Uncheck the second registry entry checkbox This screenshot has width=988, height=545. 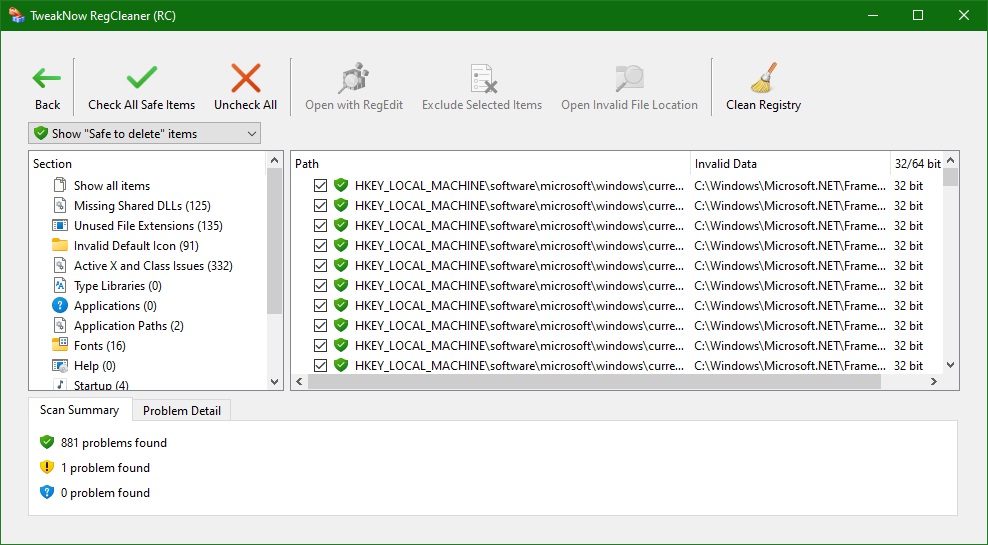coord(320,205)
